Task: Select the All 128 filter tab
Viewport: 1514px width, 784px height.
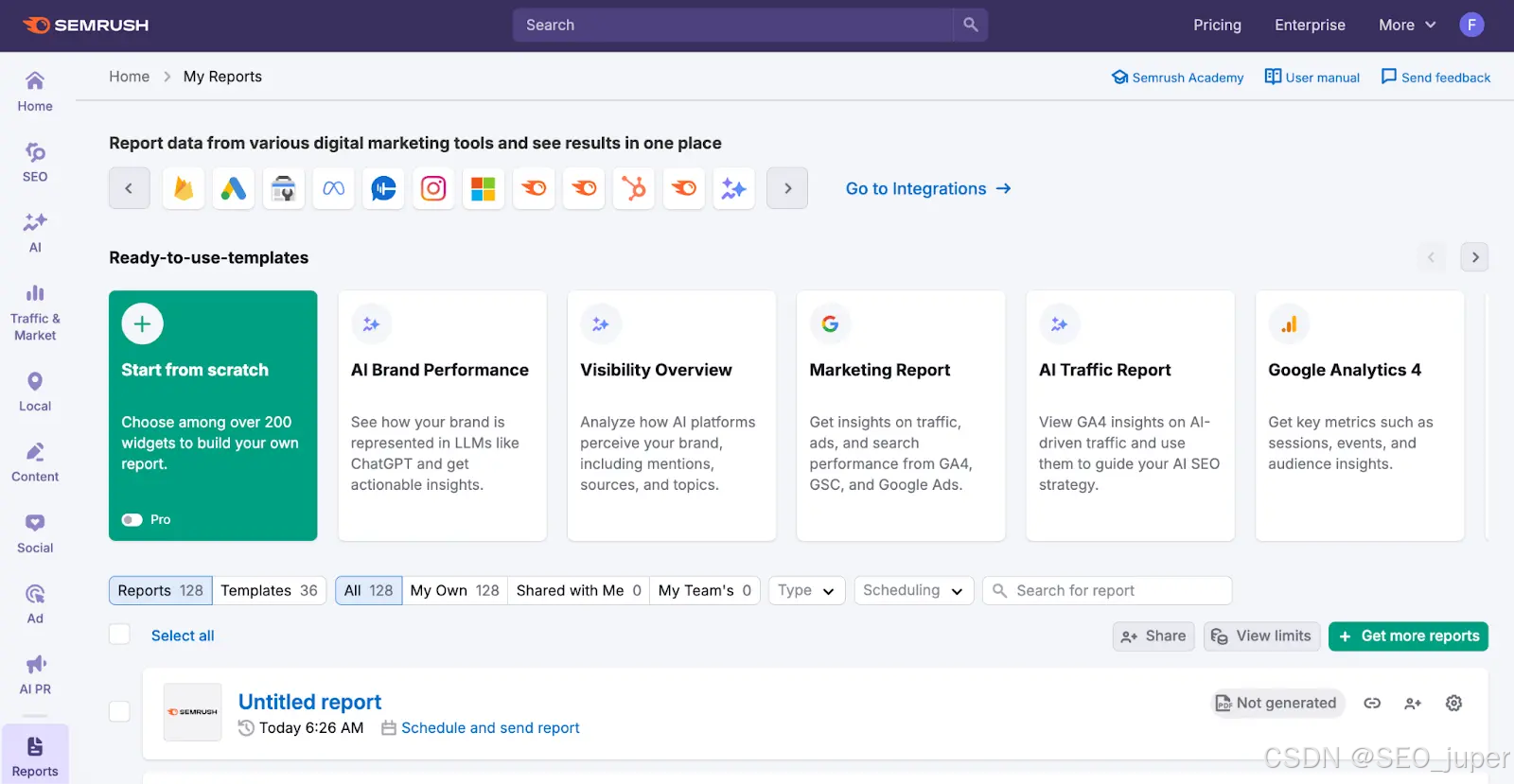Action: 369,590
